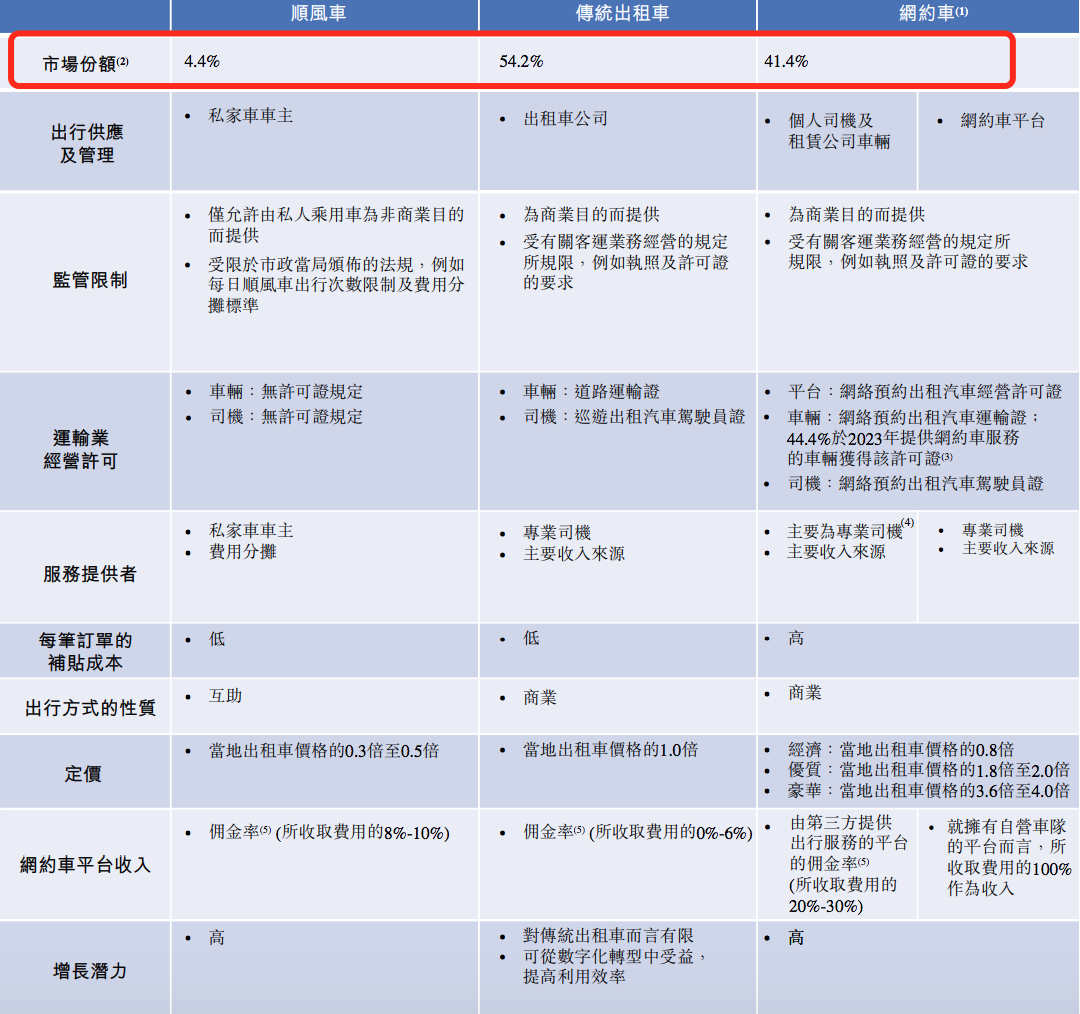Select the 41.4% market share cell
The image size is (1080, 1014).
coord(786,62)
